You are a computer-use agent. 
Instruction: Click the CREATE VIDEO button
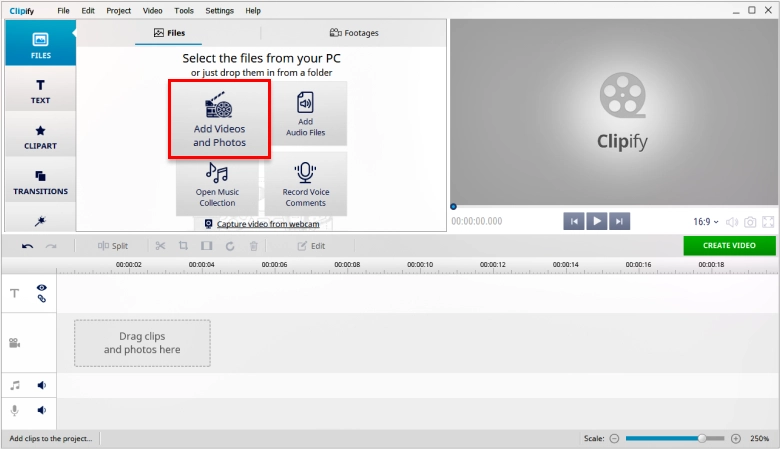coord(729,246)
